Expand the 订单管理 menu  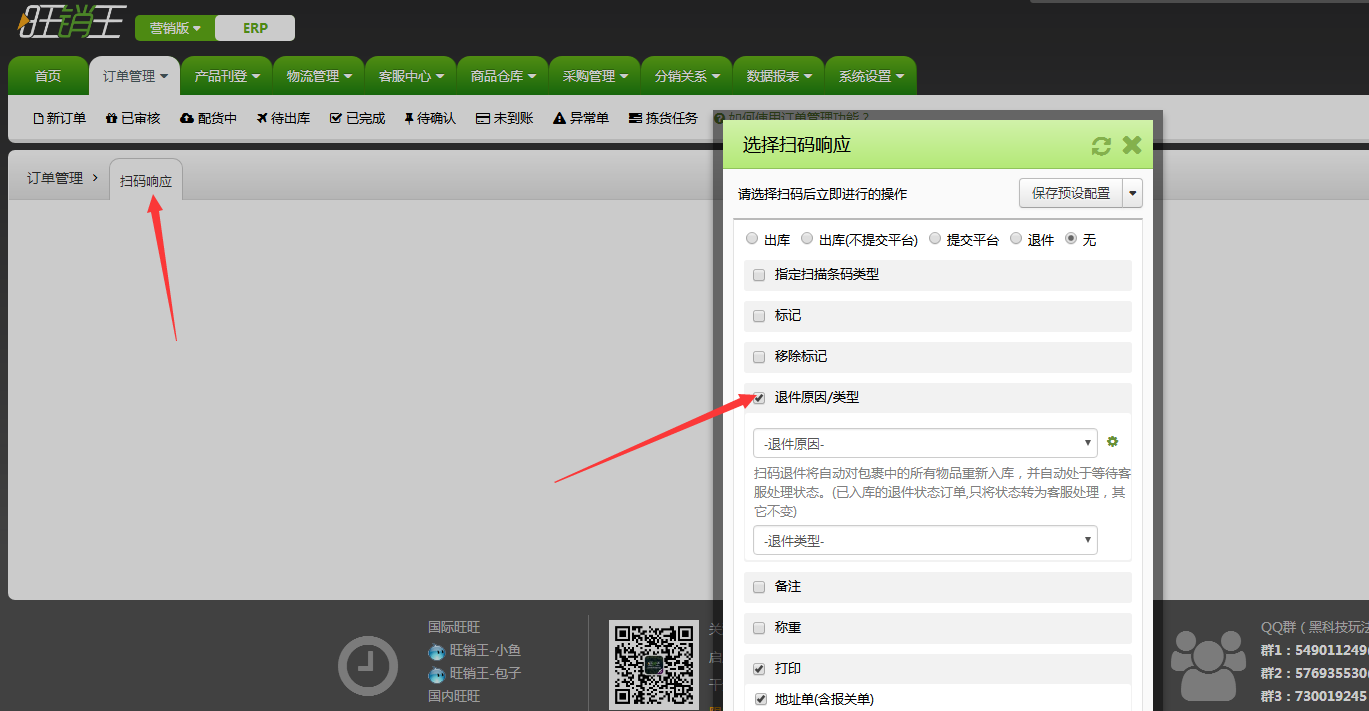134,76
